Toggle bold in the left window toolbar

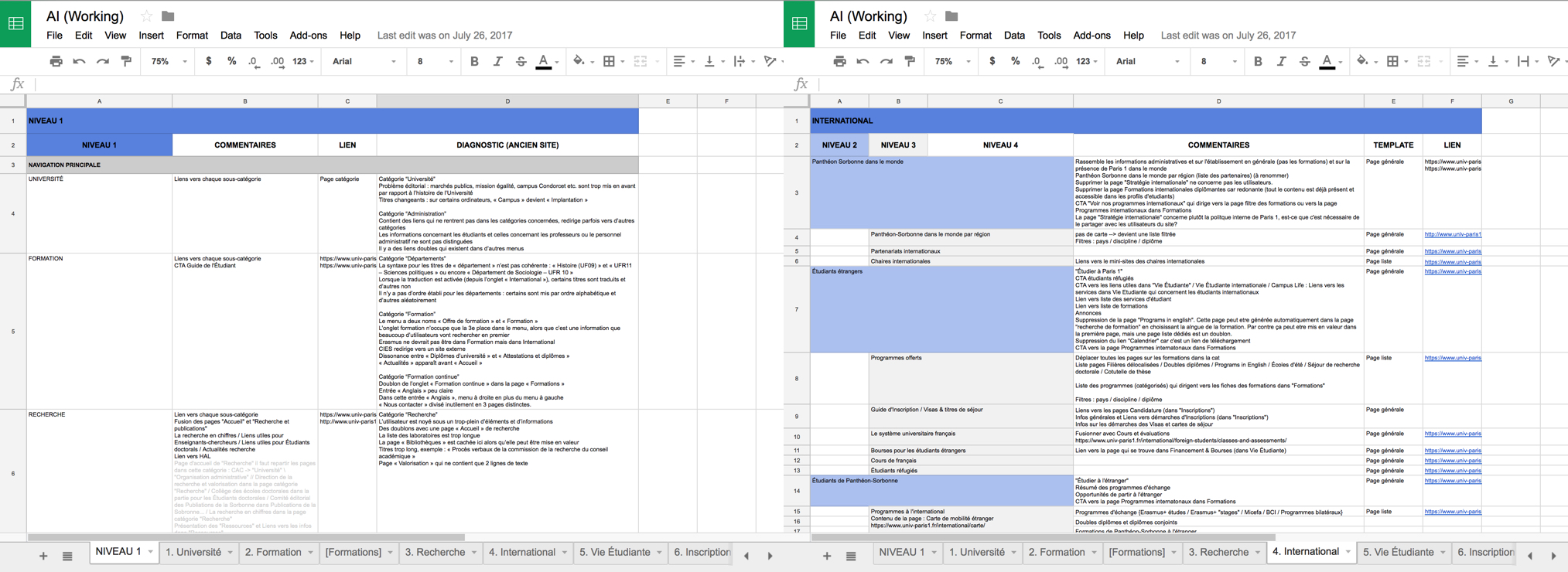tap(474, 61)
